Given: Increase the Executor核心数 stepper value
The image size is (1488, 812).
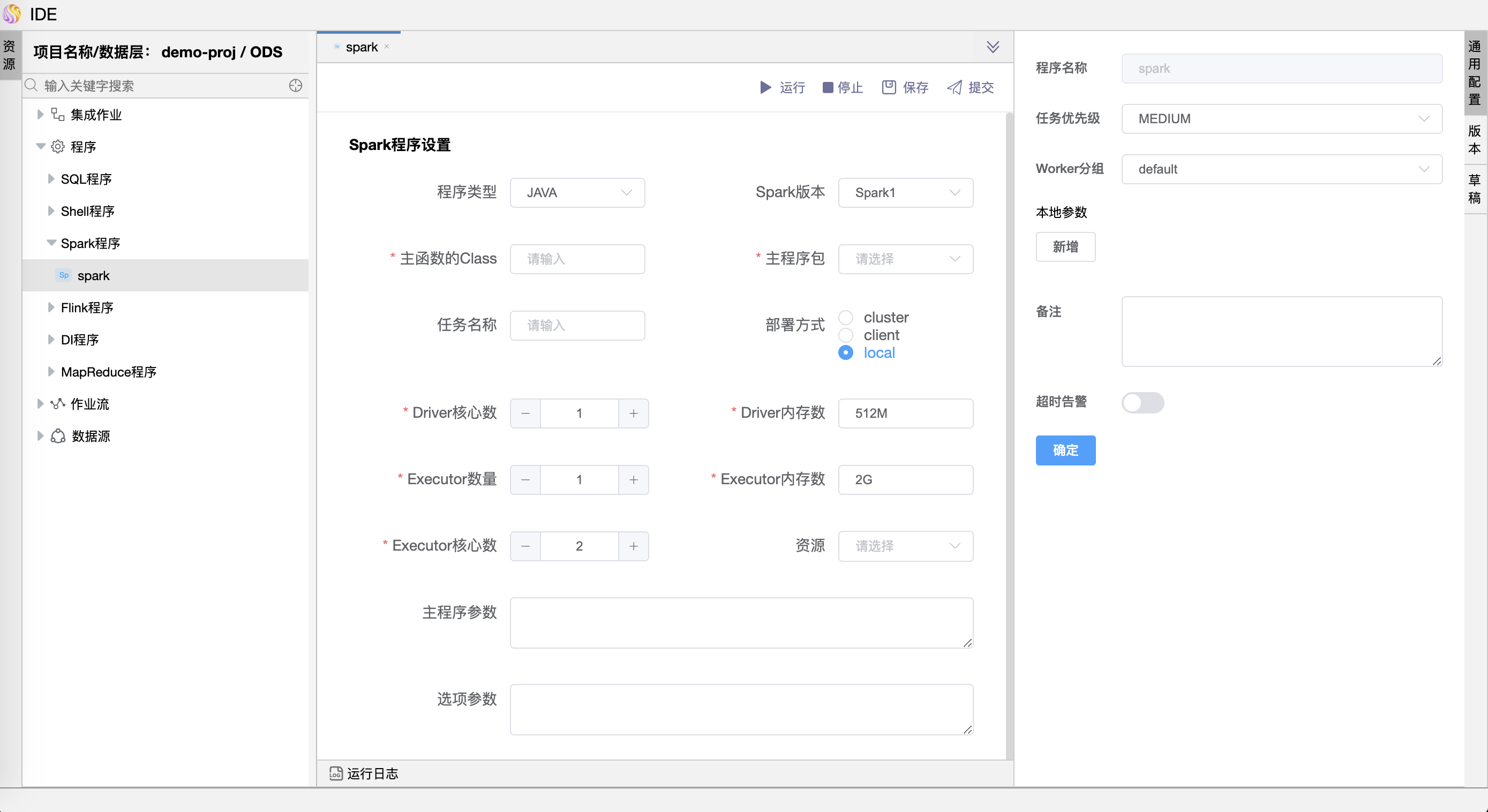Looking at the screenshot, I should (633, 546).
